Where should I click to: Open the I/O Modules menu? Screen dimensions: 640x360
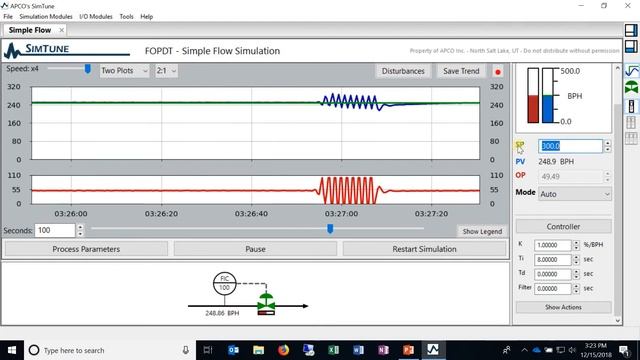[96, 17]
